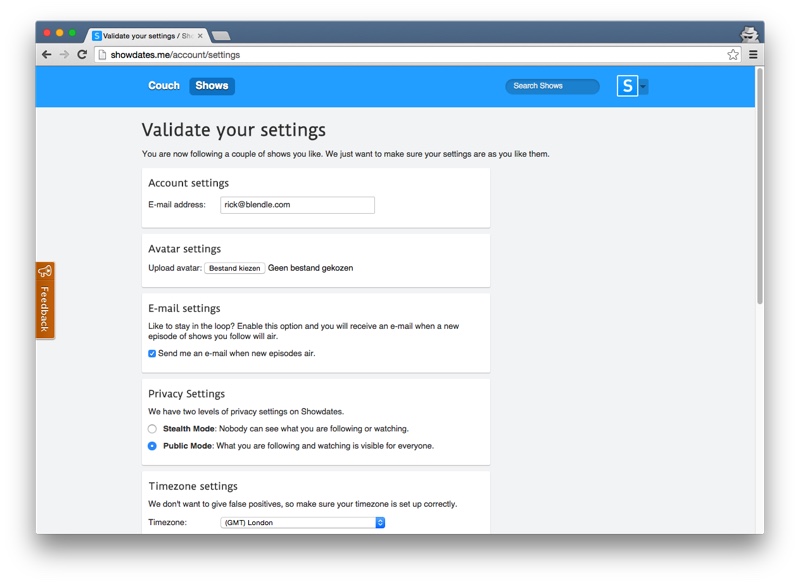
Task: Click the browser forward arrow
Action: 64,55
